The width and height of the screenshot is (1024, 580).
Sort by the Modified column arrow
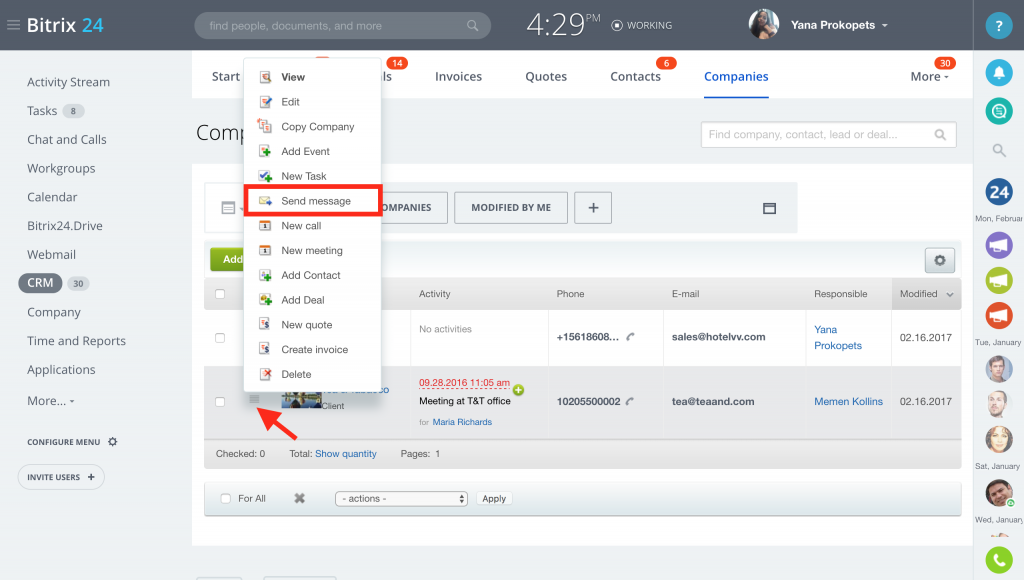coord(950,295)
